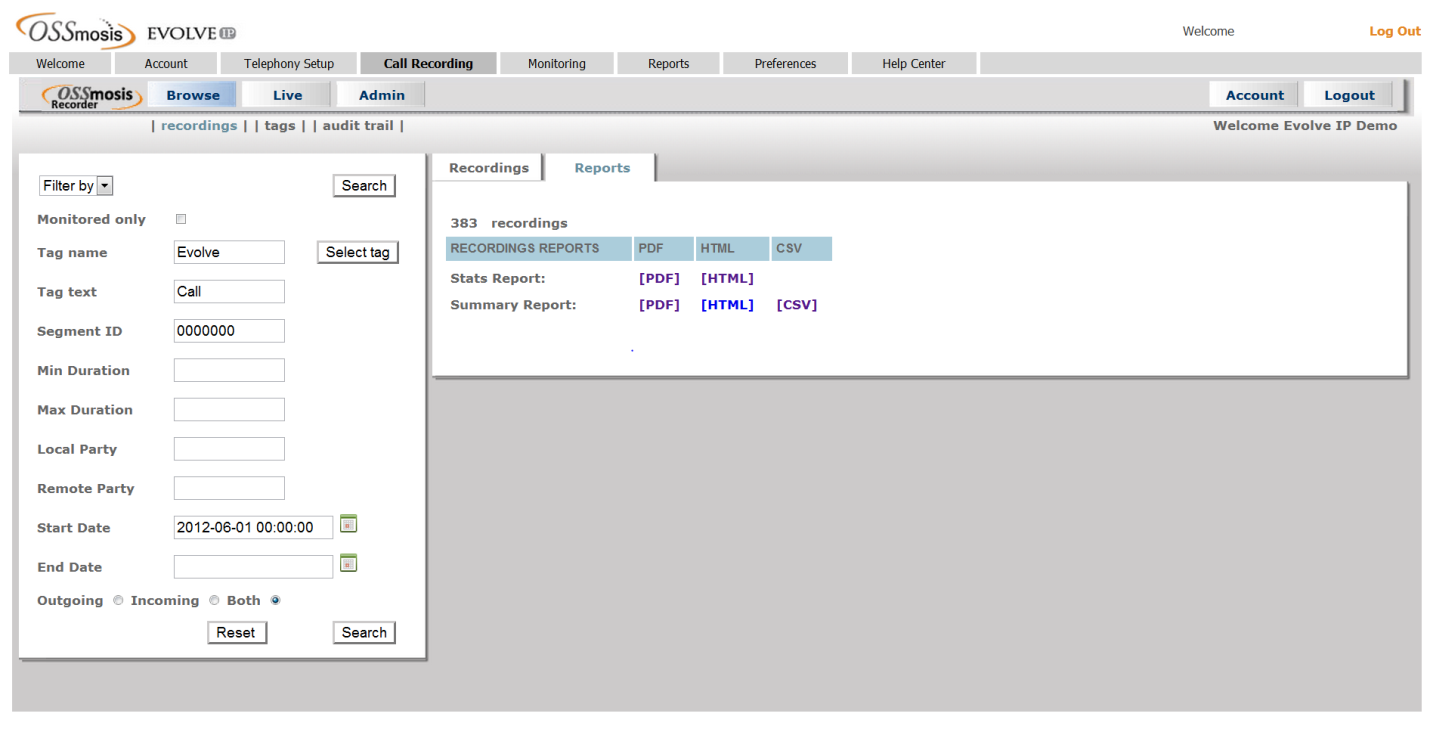Click the OSSmosis Evolve IP header logo

126,31
